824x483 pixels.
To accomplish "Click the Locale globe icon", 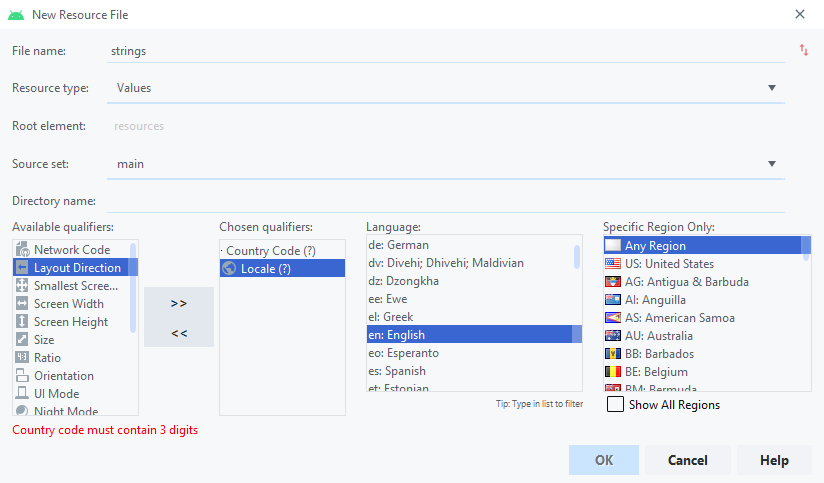I will point(229,268).
